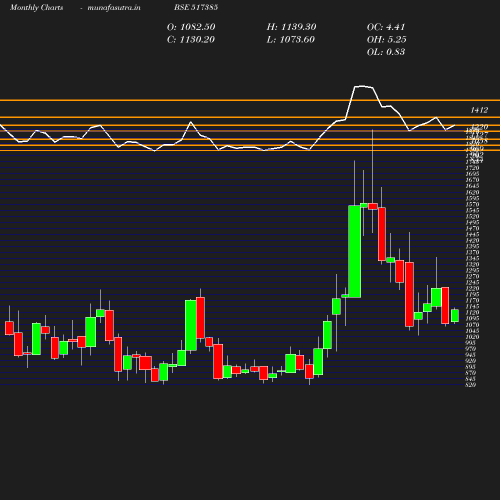Click the "OC: 4.41" percentage text
This screenshot has height=500, width=500.
[386, 27]
